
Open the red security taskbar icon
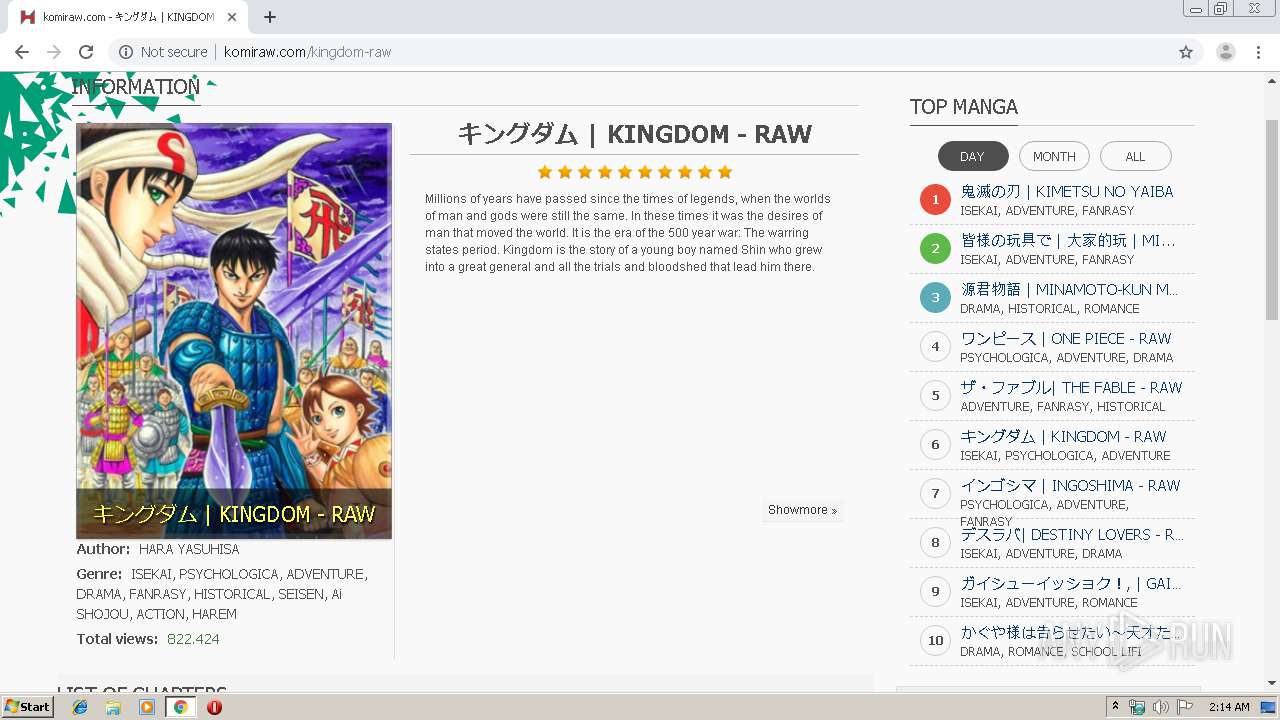(214, 707)
